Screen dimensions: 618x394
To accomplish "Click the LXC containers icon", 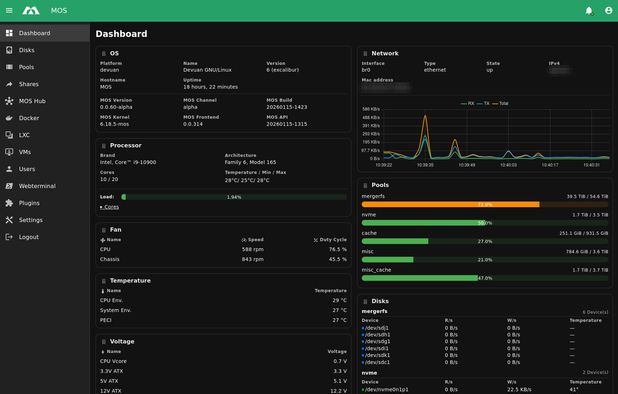I will (9, 135).
